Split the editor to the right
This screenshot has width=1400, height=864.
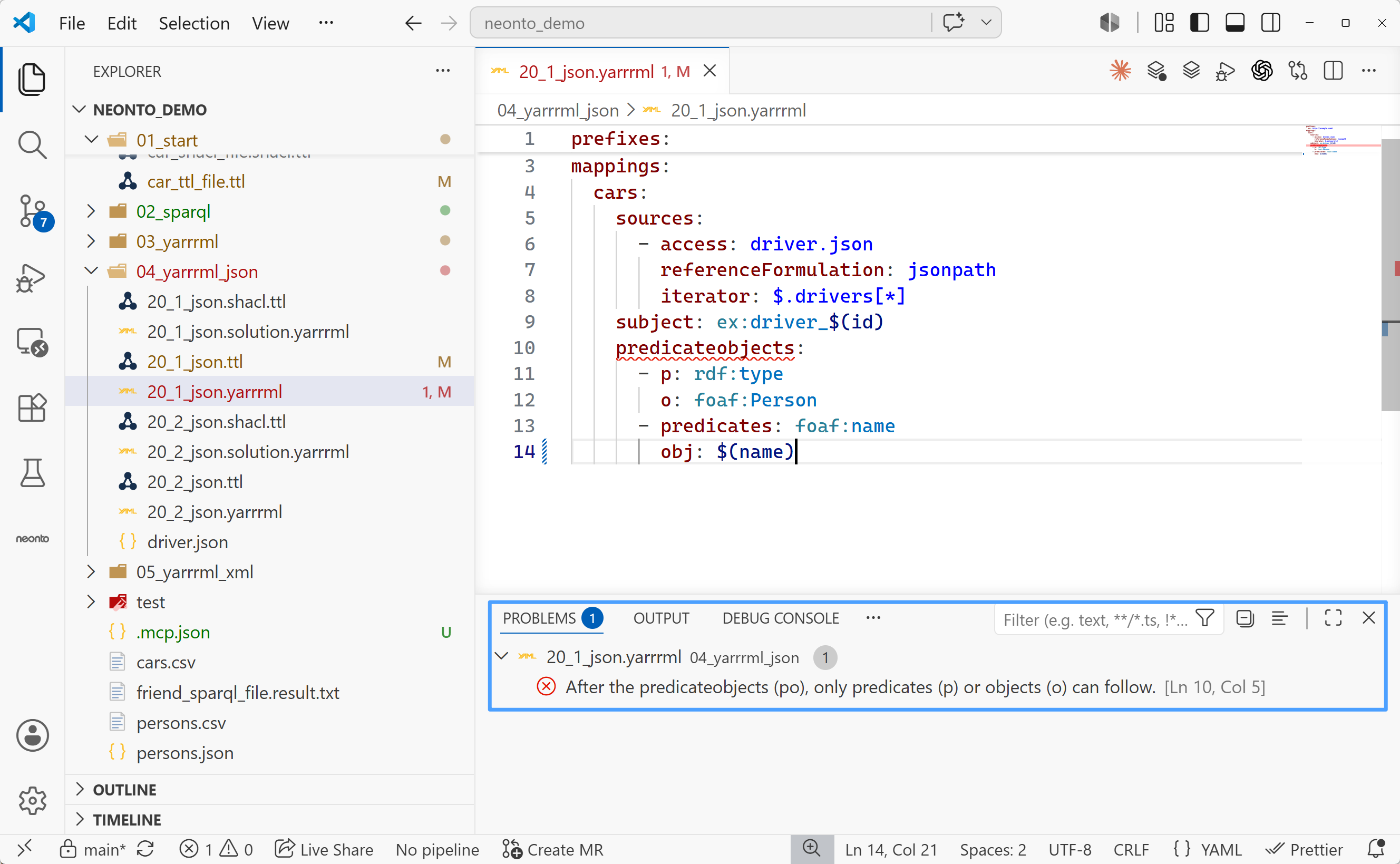[x=1333, y=71]
